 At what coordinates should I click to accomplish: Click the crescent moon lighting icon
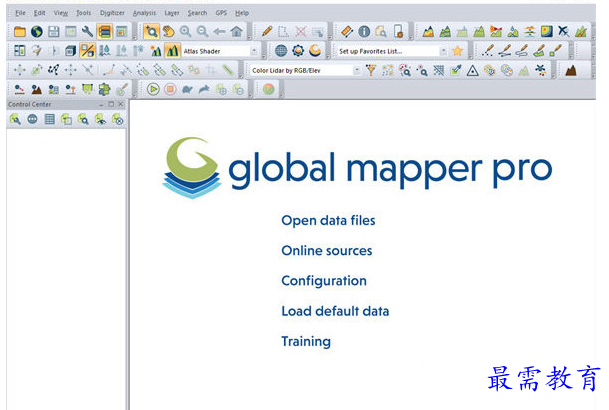click(315, 50)
